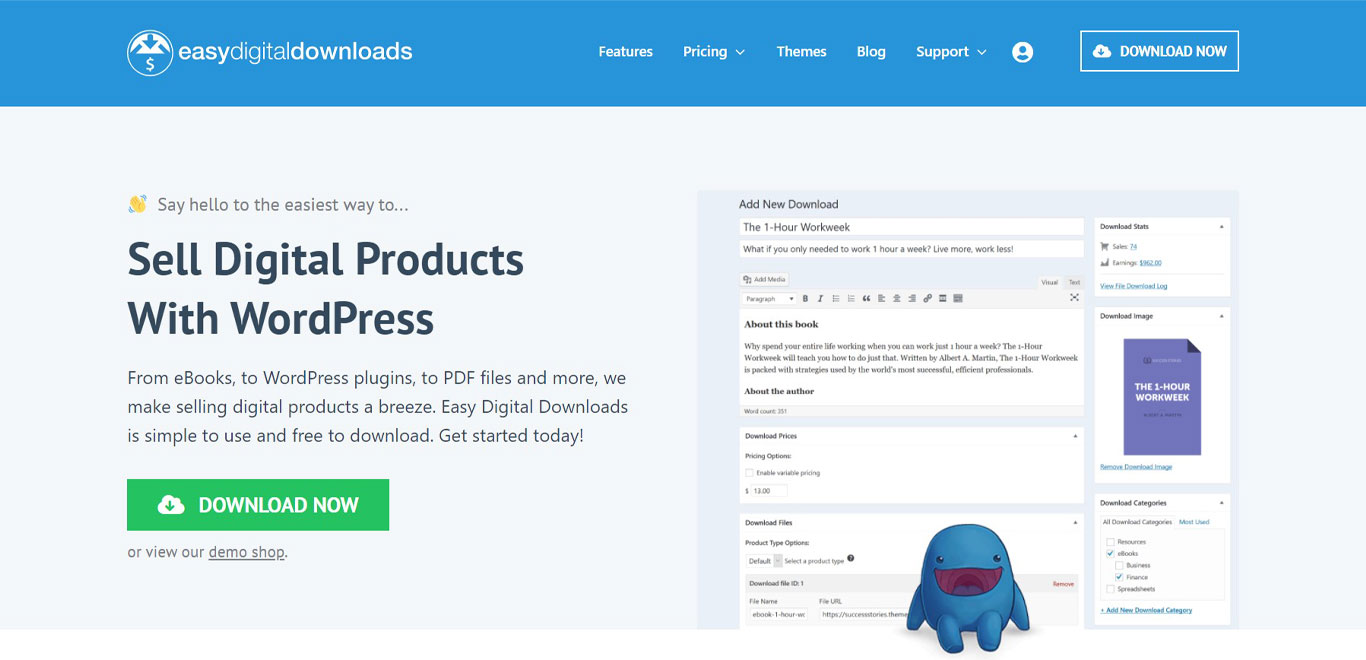The width and height of the screenshot is (1366, 660).
Task: Click the price field showing 13.00
Action: pos(769,491)
